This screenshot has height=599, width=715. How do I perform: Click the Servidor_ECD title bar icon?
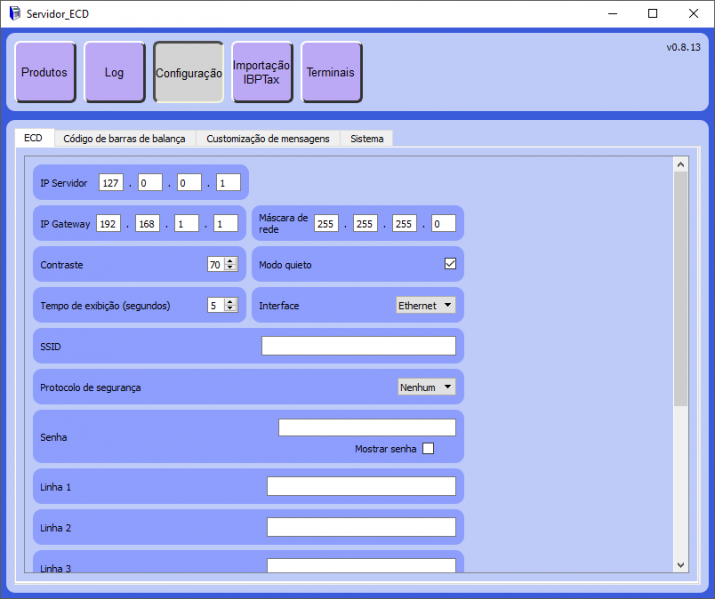(15, 13)
